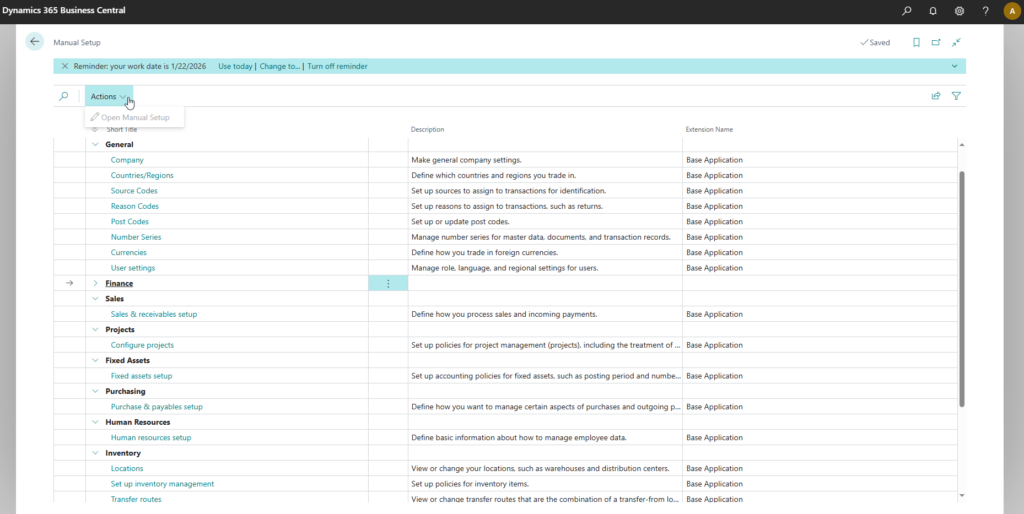
Task: Collapse the Purchasing group
Action: tap(95, 391)
